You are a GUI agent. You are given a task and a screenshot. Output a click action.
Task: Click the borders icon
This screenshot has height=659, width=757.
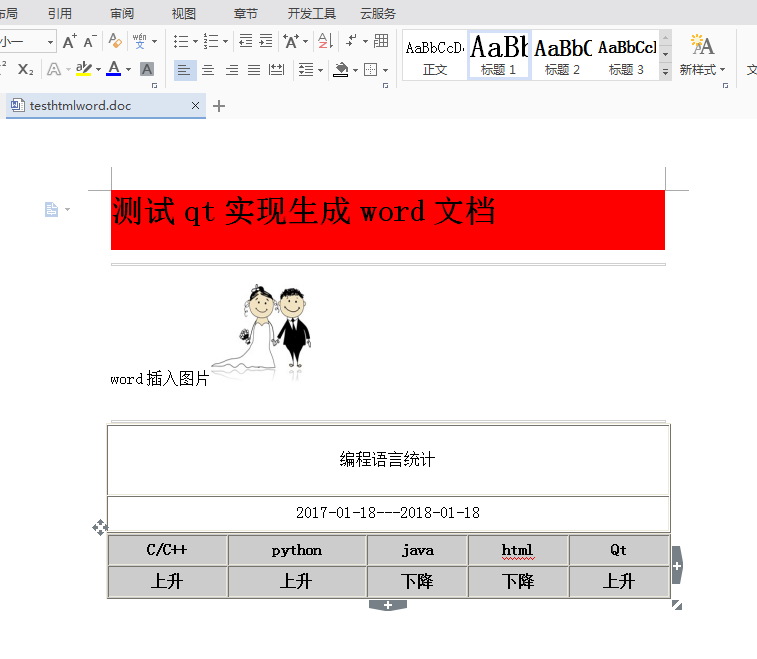tap(371, 70)
